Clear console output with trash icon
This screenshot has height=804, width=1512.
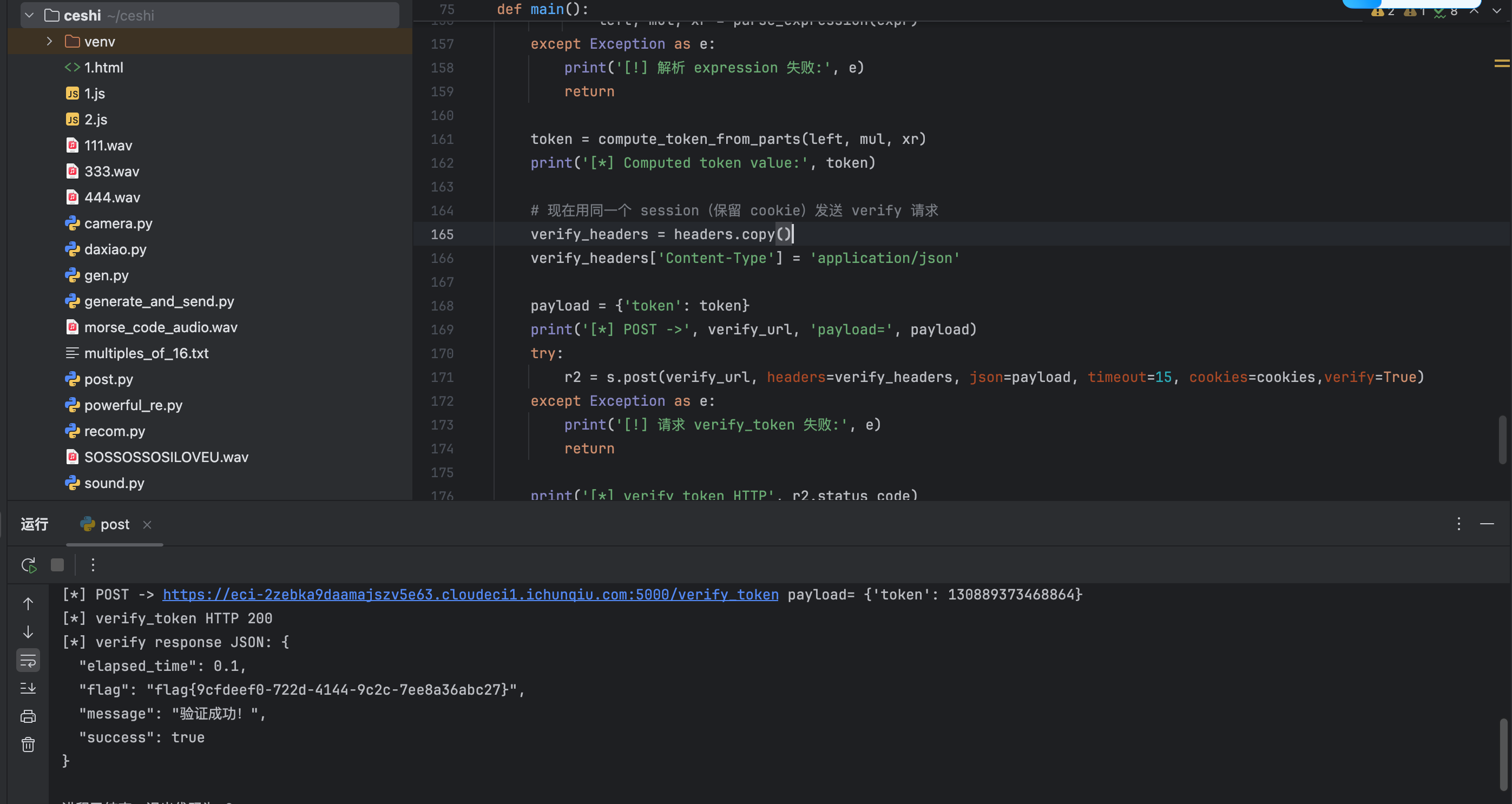[28, 744]
